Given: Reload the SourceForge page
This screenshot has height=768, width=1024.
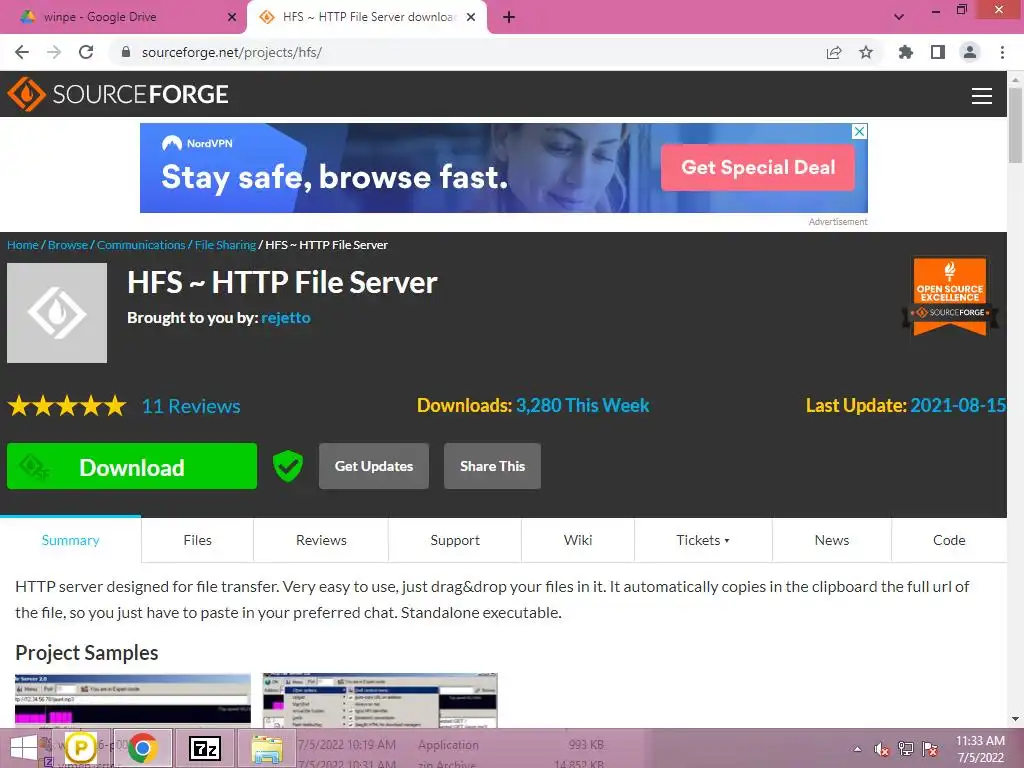Looking at the screenshot, I should point(86,52).
